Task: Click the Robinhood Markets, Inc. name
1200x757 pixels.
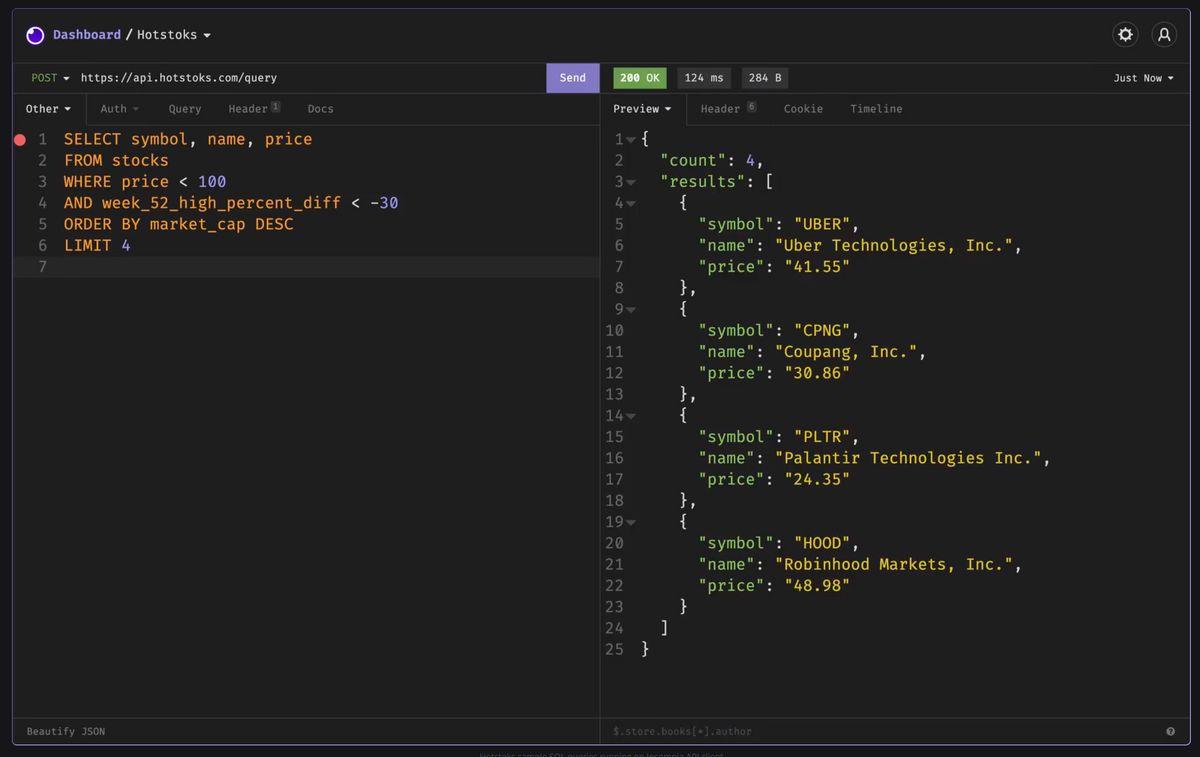Action: click(894, 564)
